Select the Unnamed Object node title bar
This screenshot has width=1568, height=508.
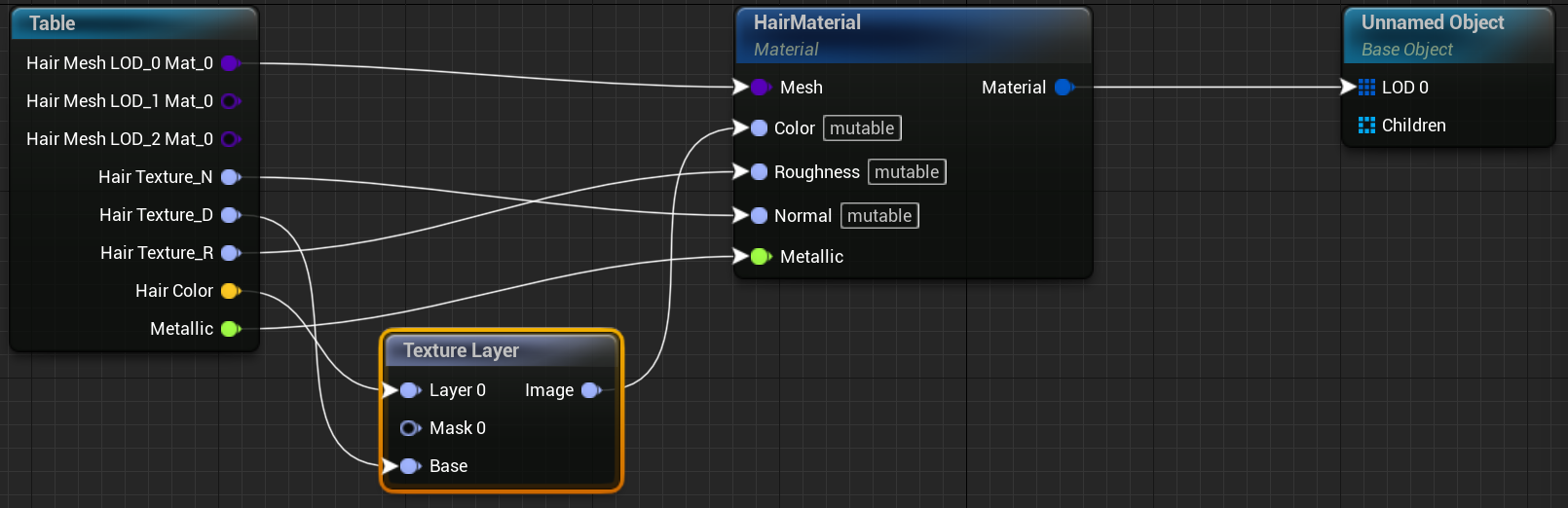pyautogui.click(x=1448, y=35)
